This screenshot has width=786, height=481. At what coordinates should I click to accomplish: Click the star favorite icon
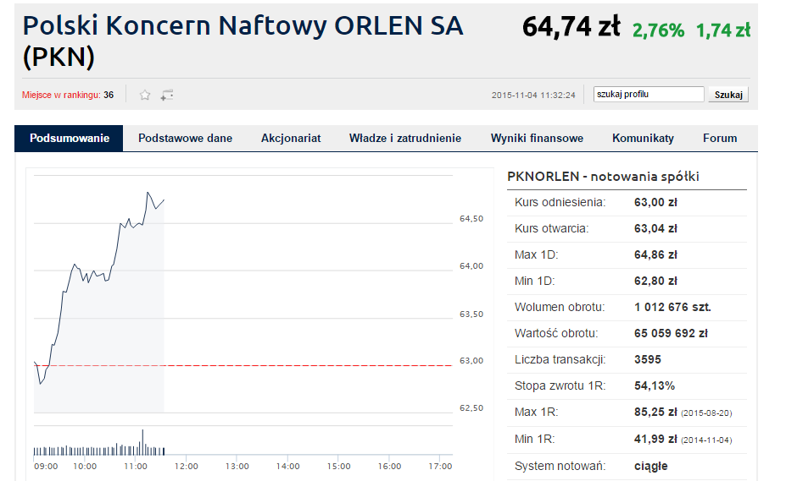[x=145, y=95]
